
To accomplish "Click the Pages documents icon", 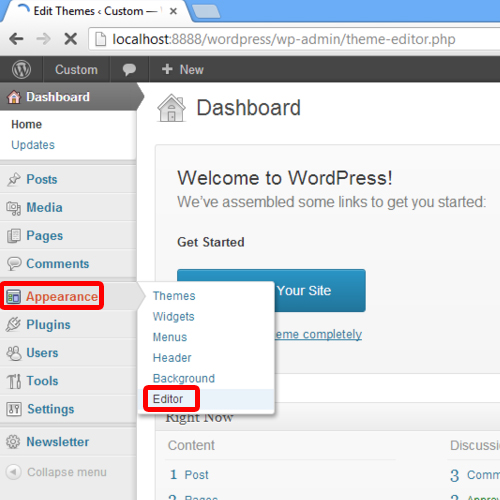I will tap(14, 236).
